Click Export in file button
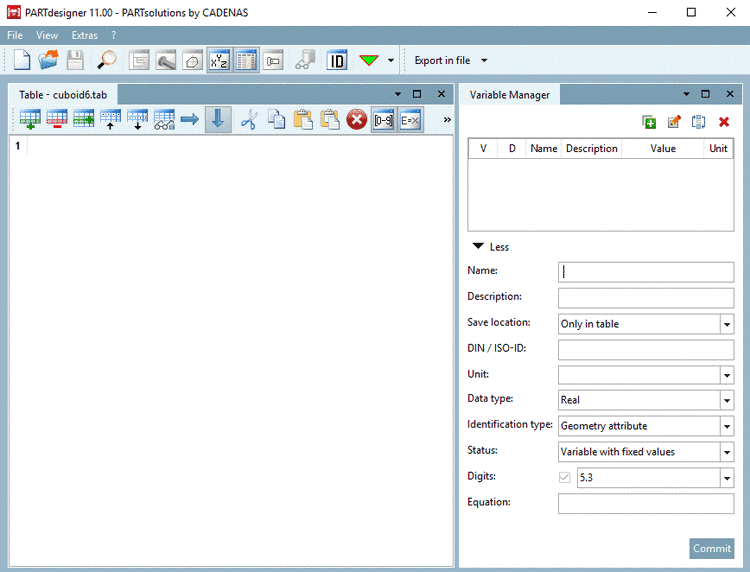 (x=442, y=60)
